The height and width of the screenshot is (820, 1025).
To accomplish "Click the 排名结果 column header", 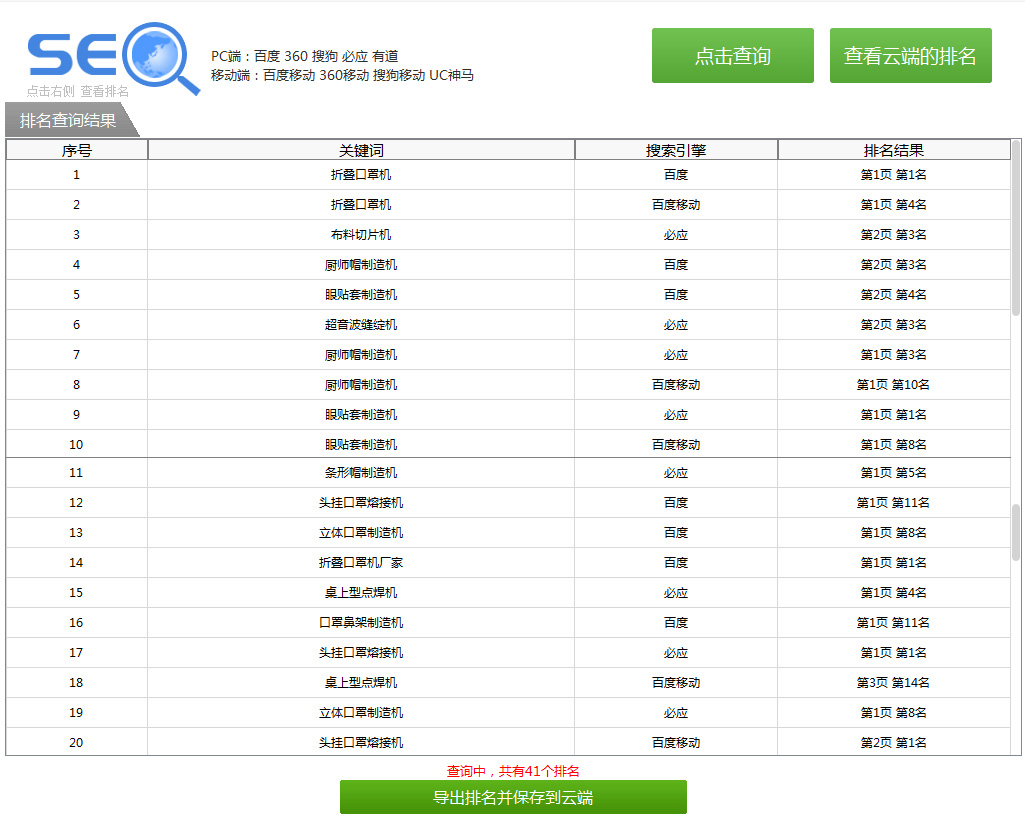I will click(x=894, y=150).
